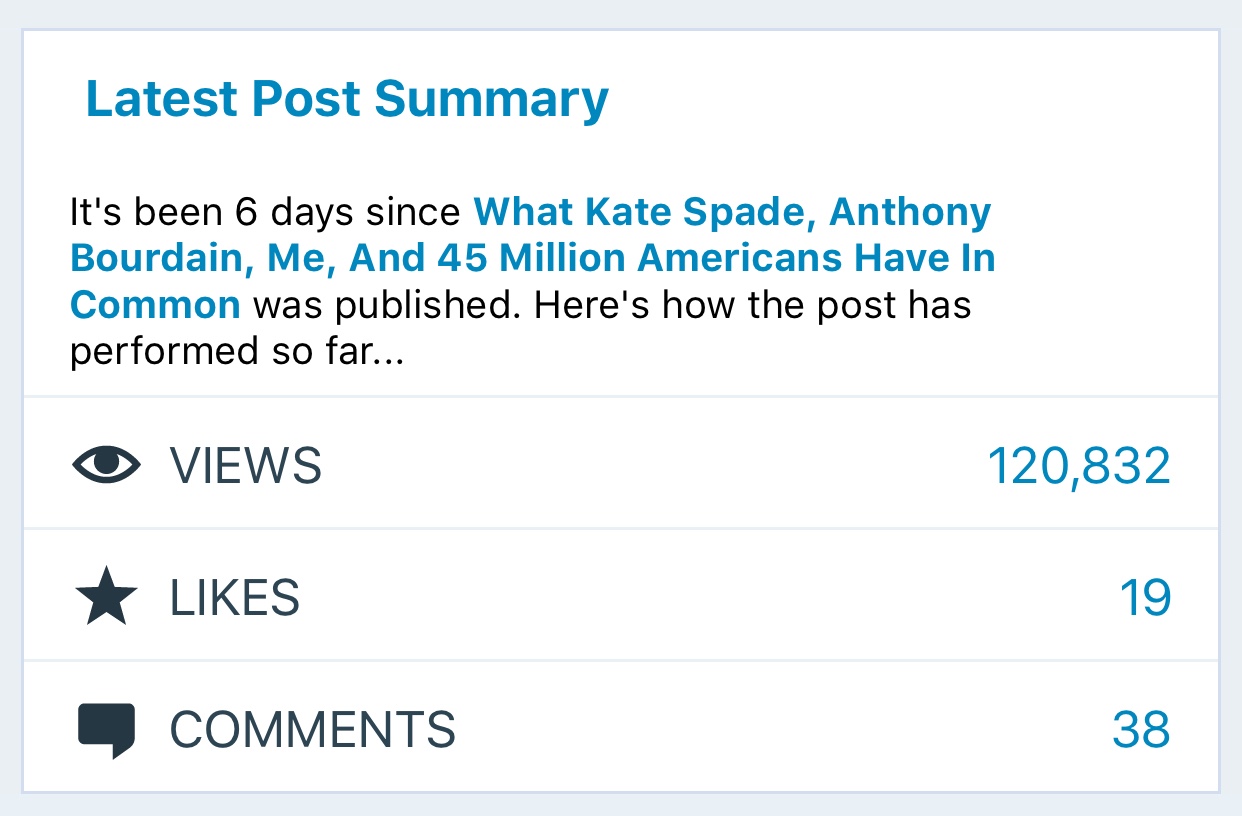Click the eye icon beside Views
The width and height of the screenshot is (1242, 816).
click(106, 466)
